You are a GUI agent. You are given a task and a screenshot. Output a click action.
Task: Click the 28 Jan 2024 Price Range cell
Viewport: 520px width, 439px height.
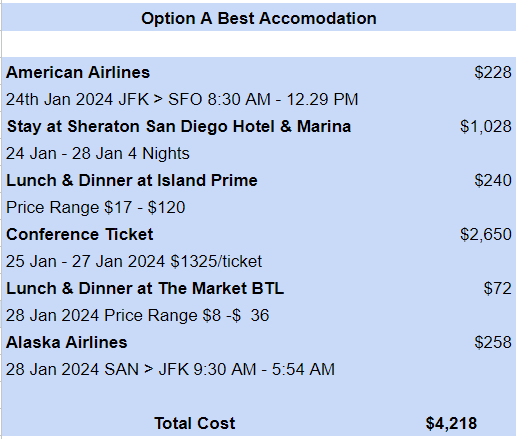[137, 315]
